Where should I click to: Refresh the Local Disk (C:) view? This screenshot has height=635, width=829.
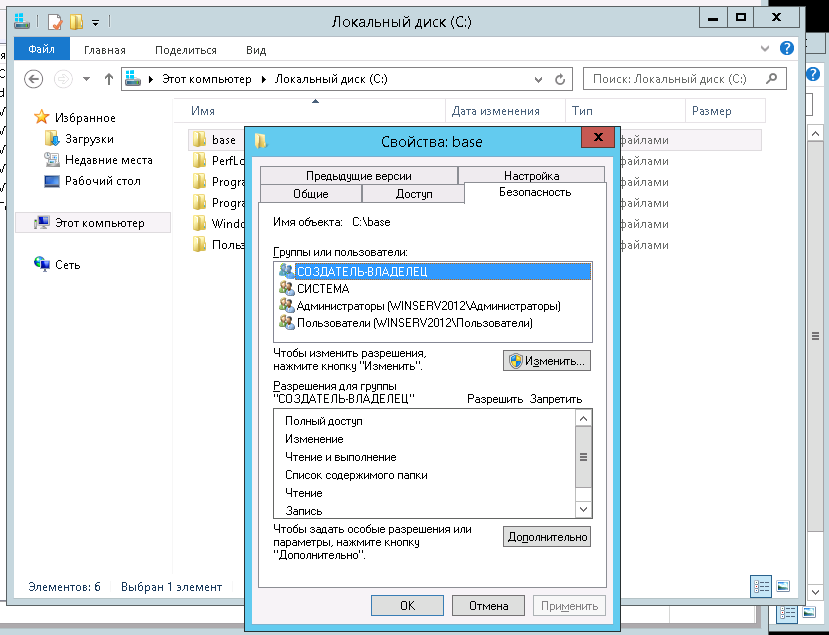click(560, 79)
